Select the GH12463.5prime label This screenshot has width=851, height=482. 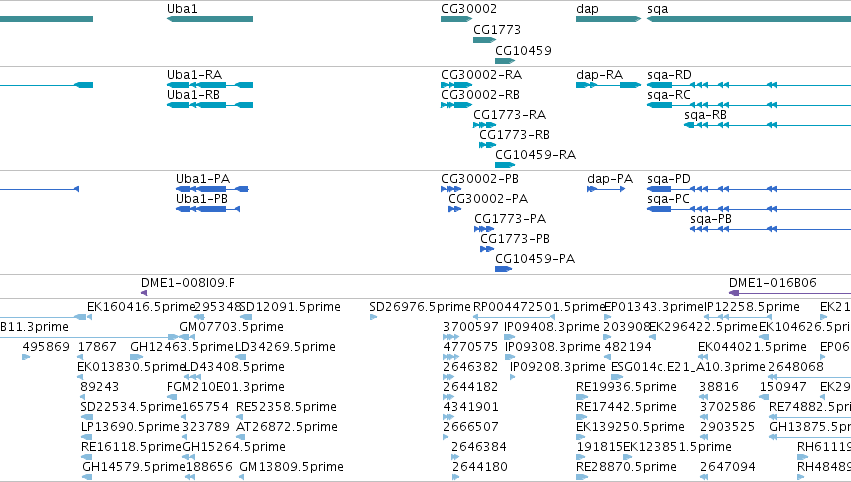(182, 347)
